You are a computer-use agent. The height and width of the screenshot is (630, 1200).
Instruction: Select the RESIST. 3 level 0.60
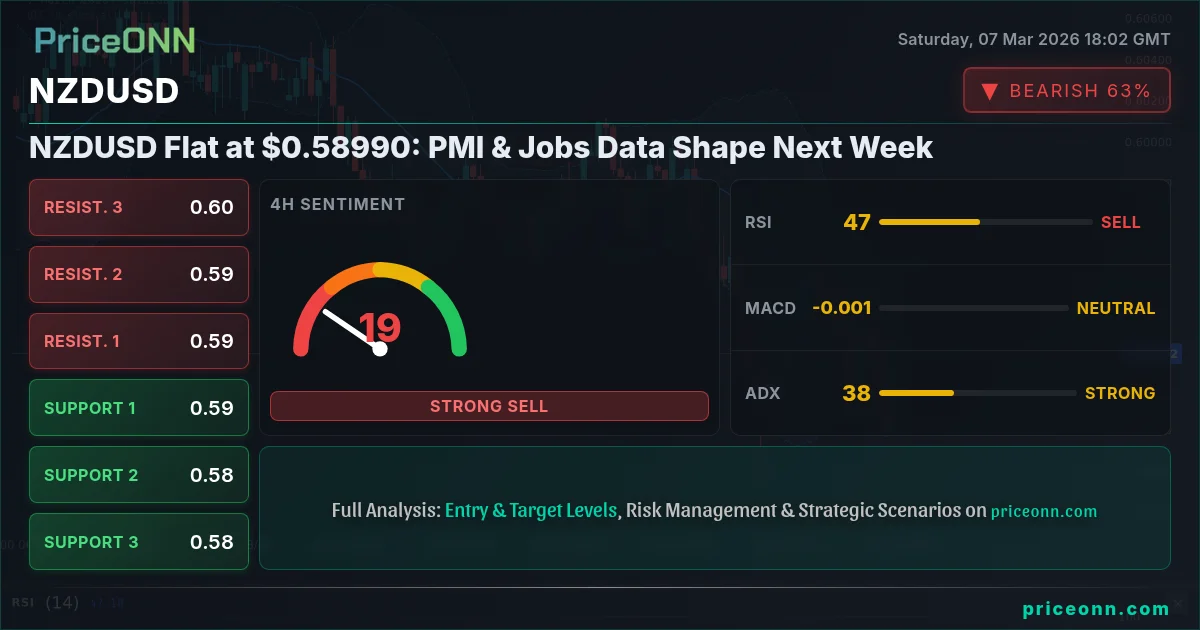coord(139,207)
